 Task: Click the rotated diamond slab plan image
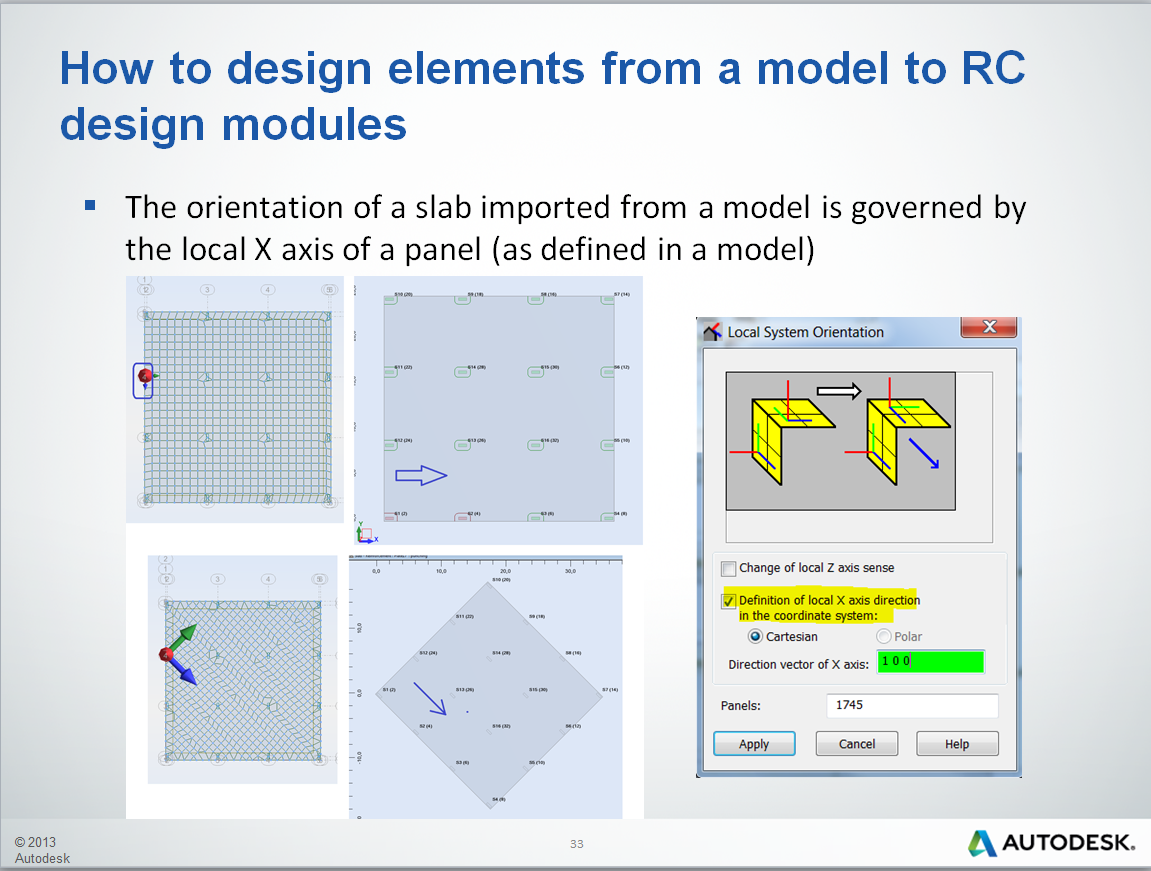click(x=486, y=687)
